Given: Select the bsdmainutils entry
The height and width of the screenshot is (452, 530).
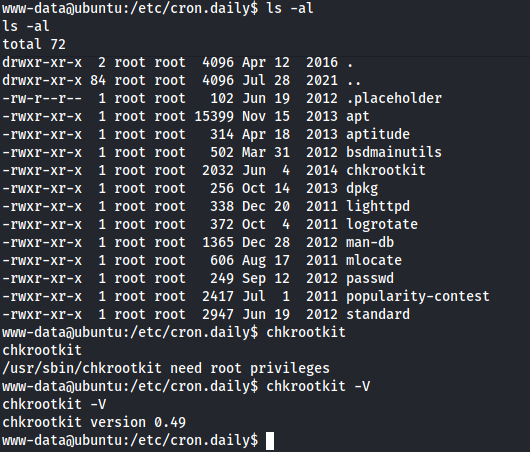Looking at the screenshot, I should pyautogui.click(x=394, y=152).
